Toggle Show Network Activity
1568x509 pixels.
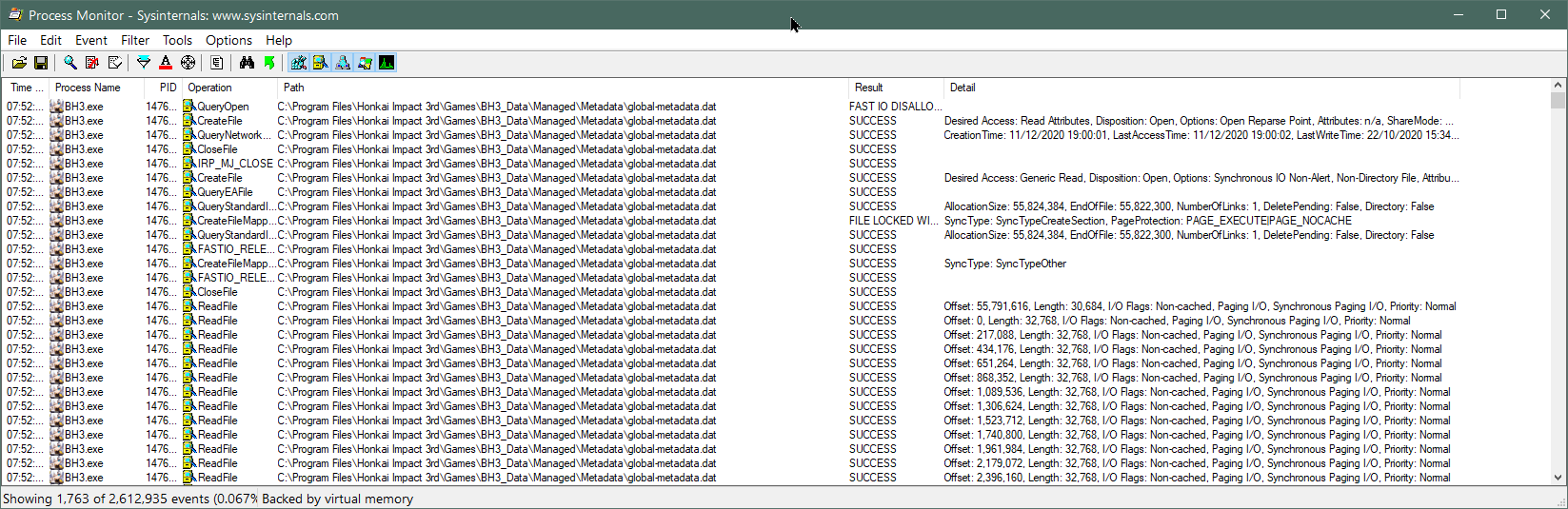click(342, 63)
